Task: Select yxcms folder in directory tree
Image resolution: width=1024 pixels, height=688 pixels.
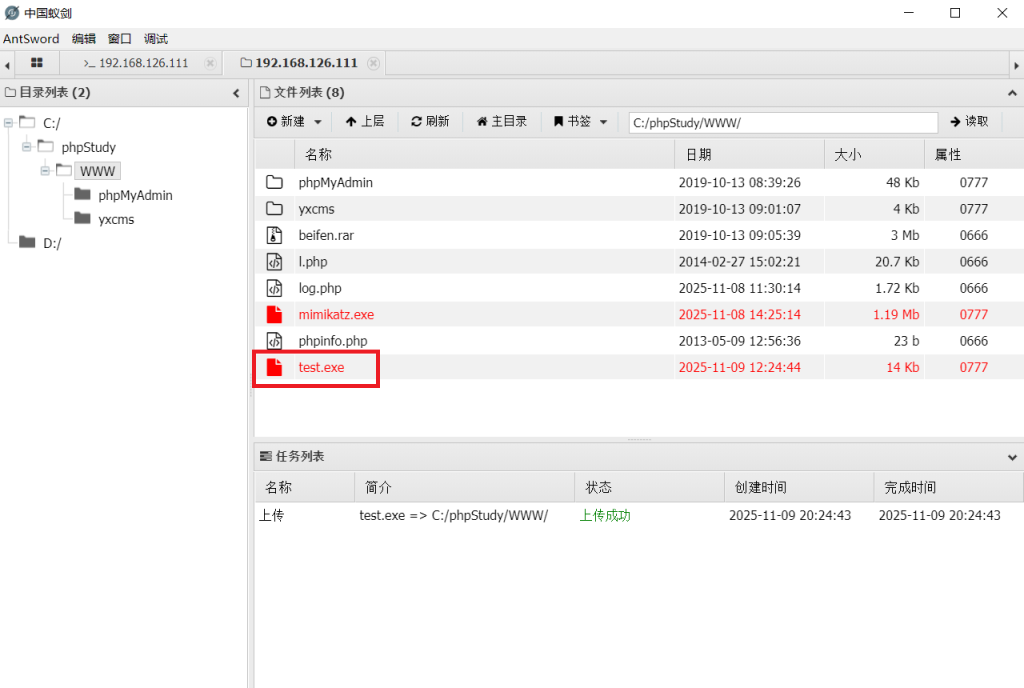Action: pos(116,219)
